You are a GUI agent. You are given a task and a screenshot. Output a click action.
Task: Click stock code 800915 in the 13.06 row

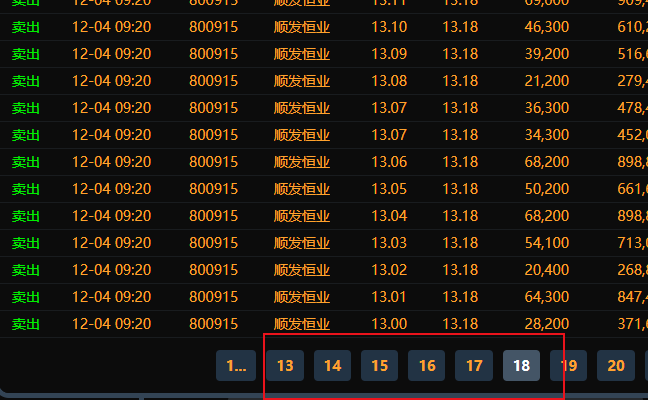pyautogui.click(x=213, y=161)
